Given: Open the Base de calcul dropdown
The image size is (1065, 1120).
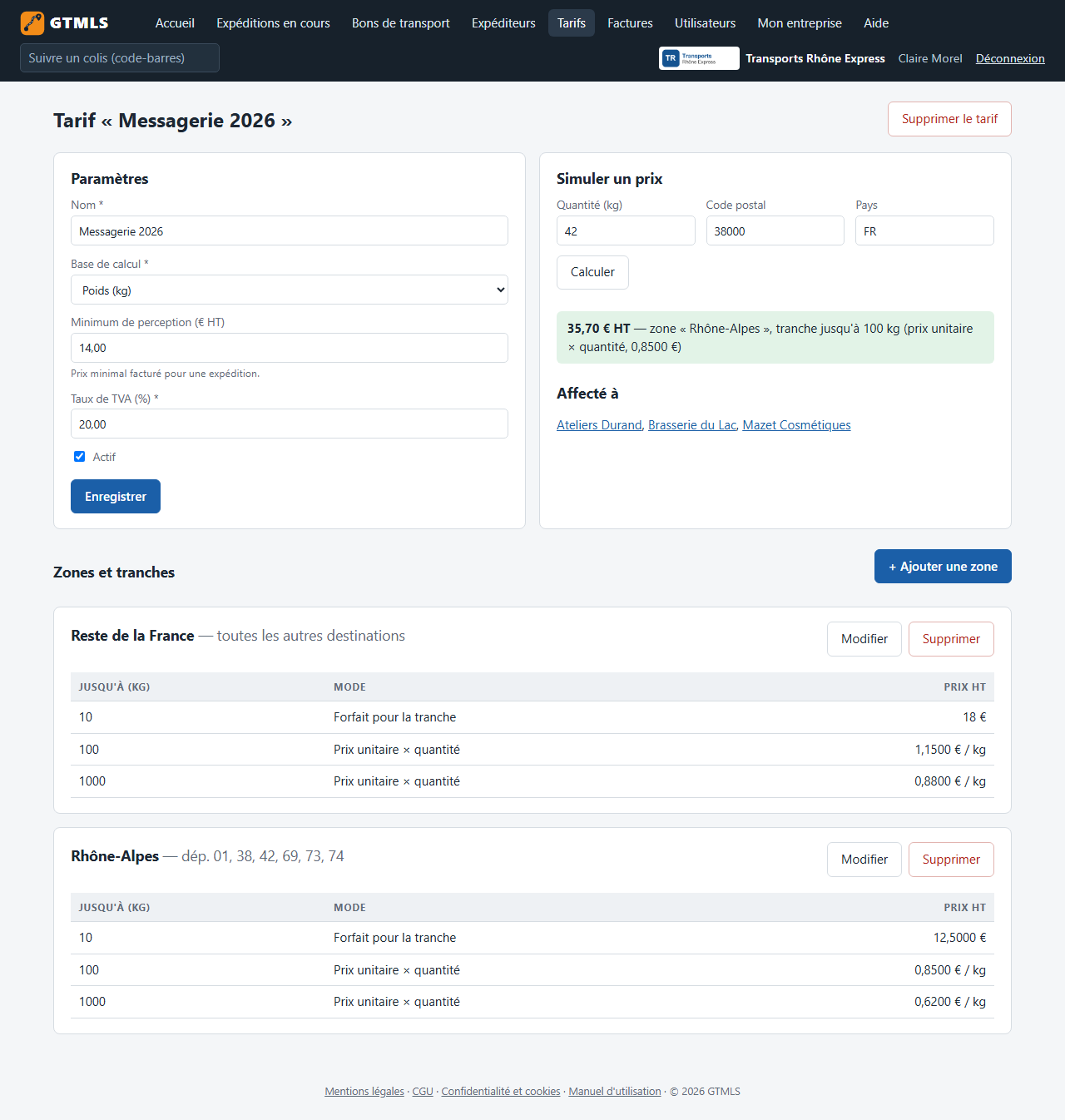Looking at the screenshot, I should pyautogui.click(x=290, y=290).
